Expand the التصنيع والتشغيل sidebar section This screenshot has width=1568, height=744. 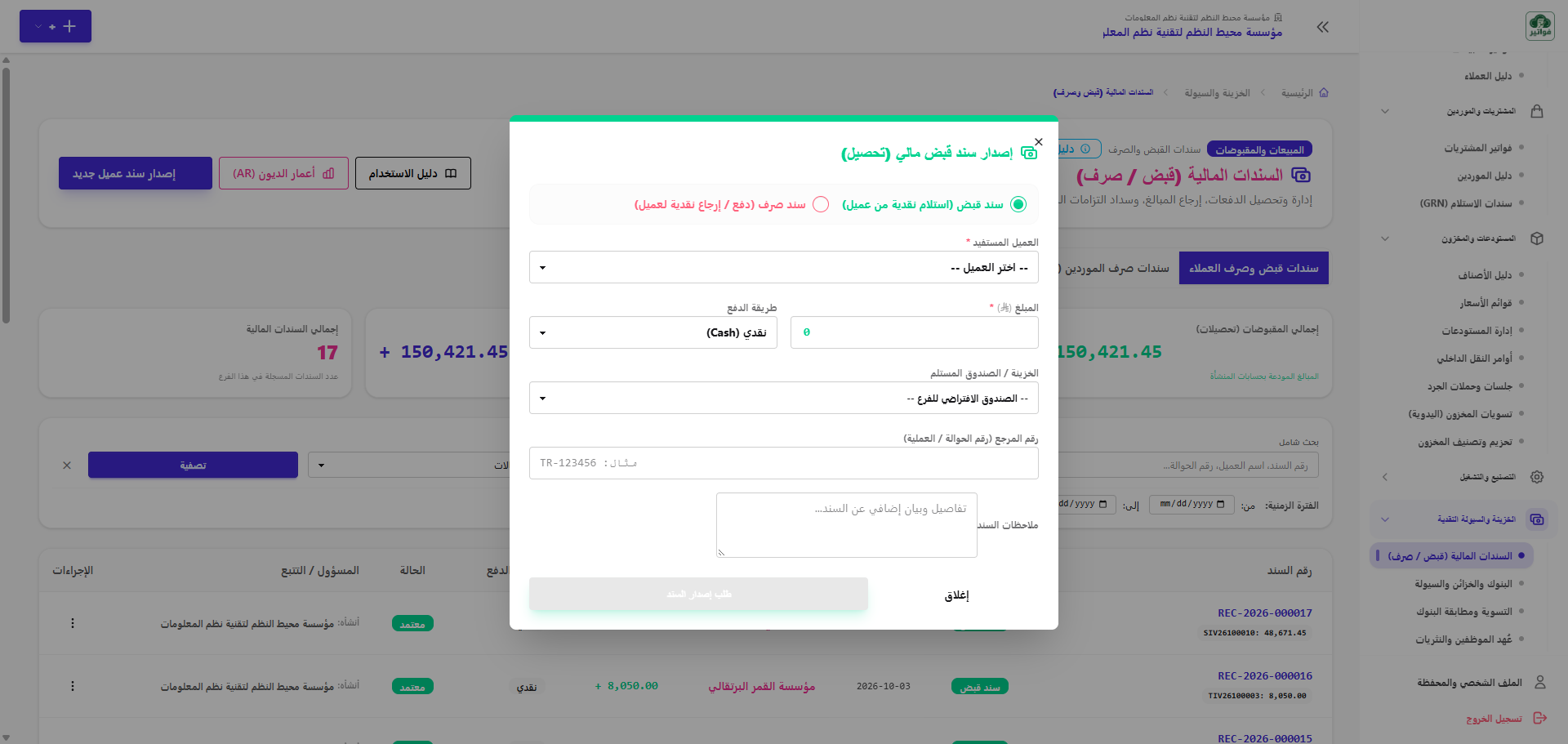1385,477
